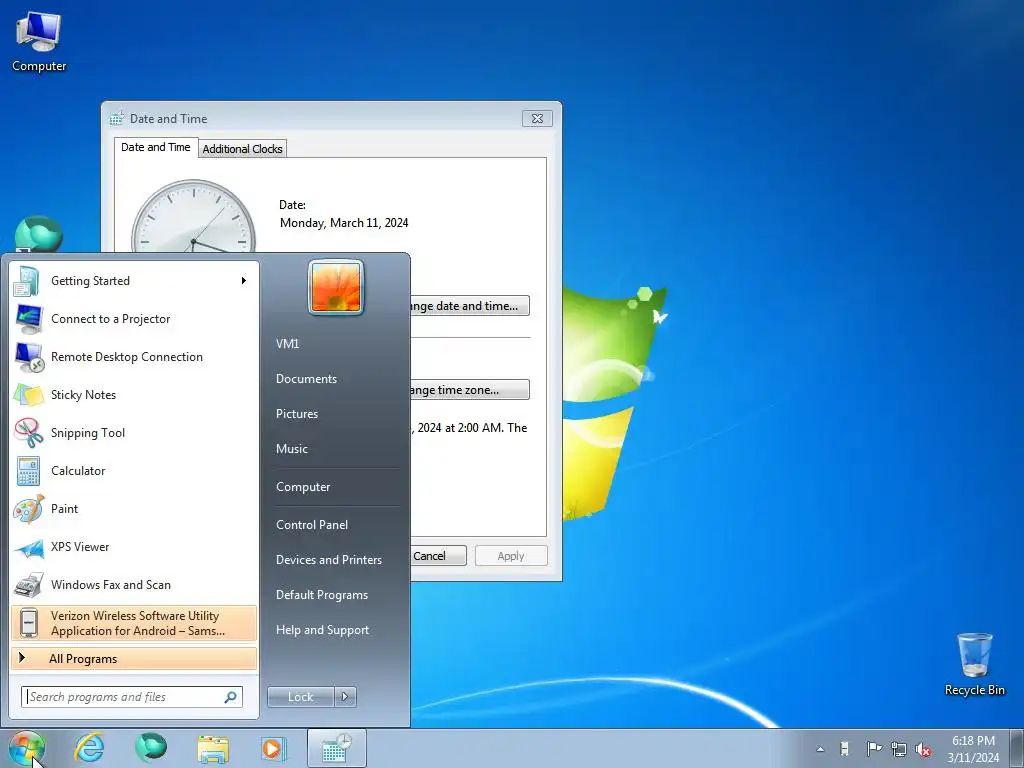Image resolution: width=1024 pixels, height=768 pixels.
Task: Click Change time zone button
Action: pos(470,390)
